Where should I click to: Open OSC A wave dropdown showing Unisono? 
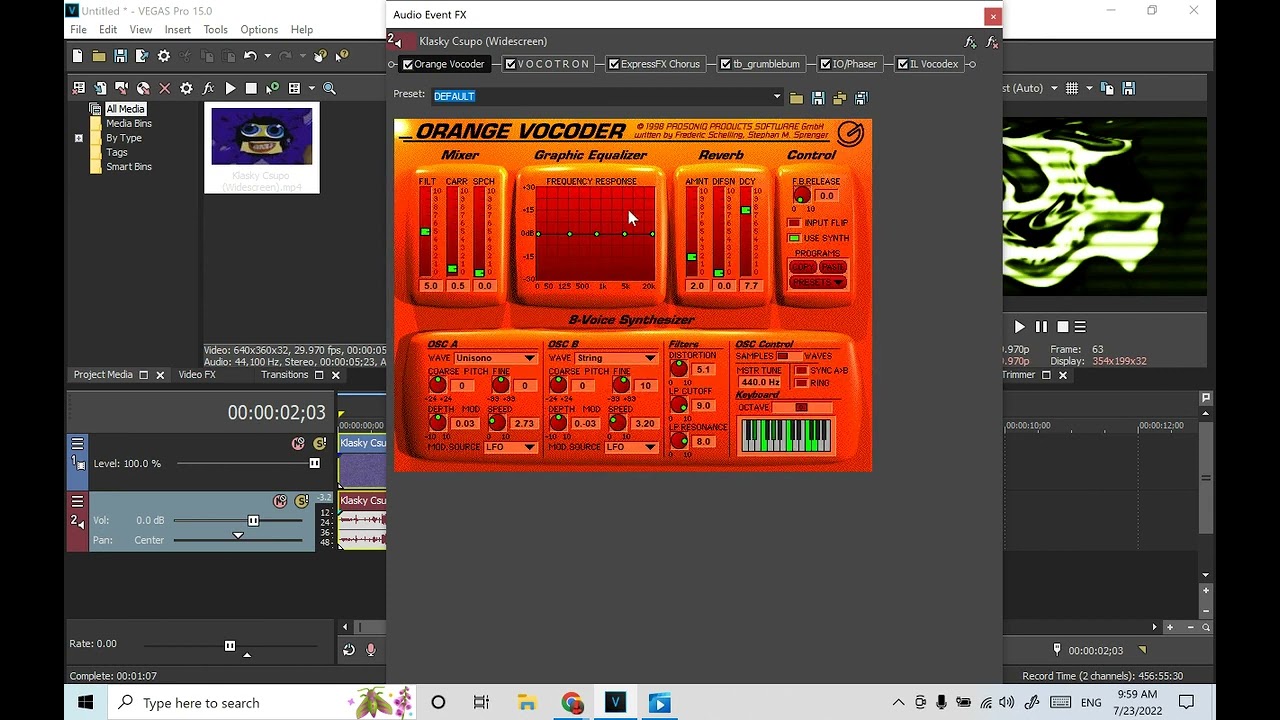pyautogui.click(x=497, y=358)
